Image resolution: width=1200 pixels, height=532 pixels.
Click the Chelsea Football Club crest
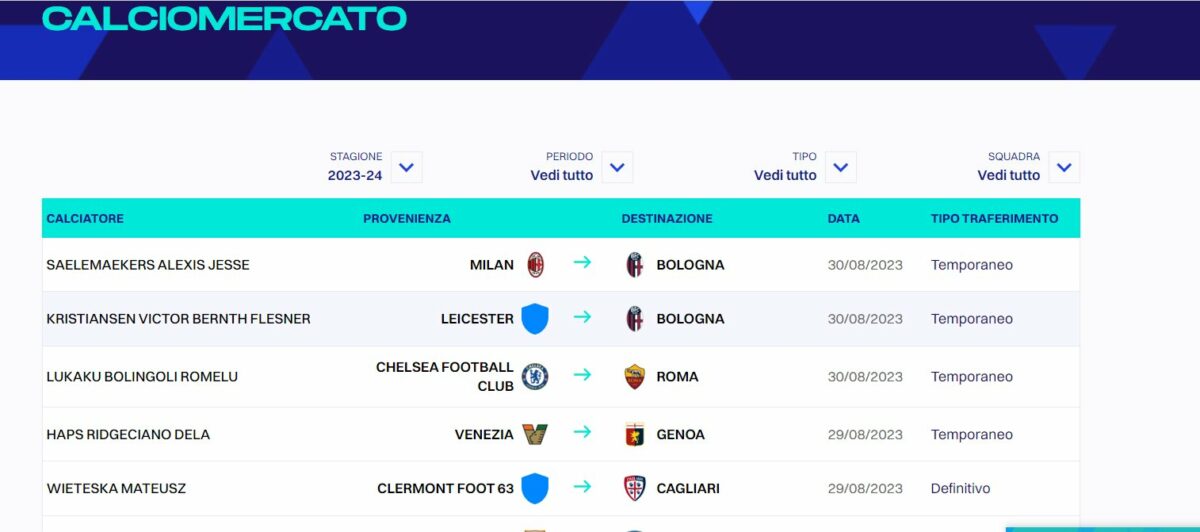tap(535, 377)
